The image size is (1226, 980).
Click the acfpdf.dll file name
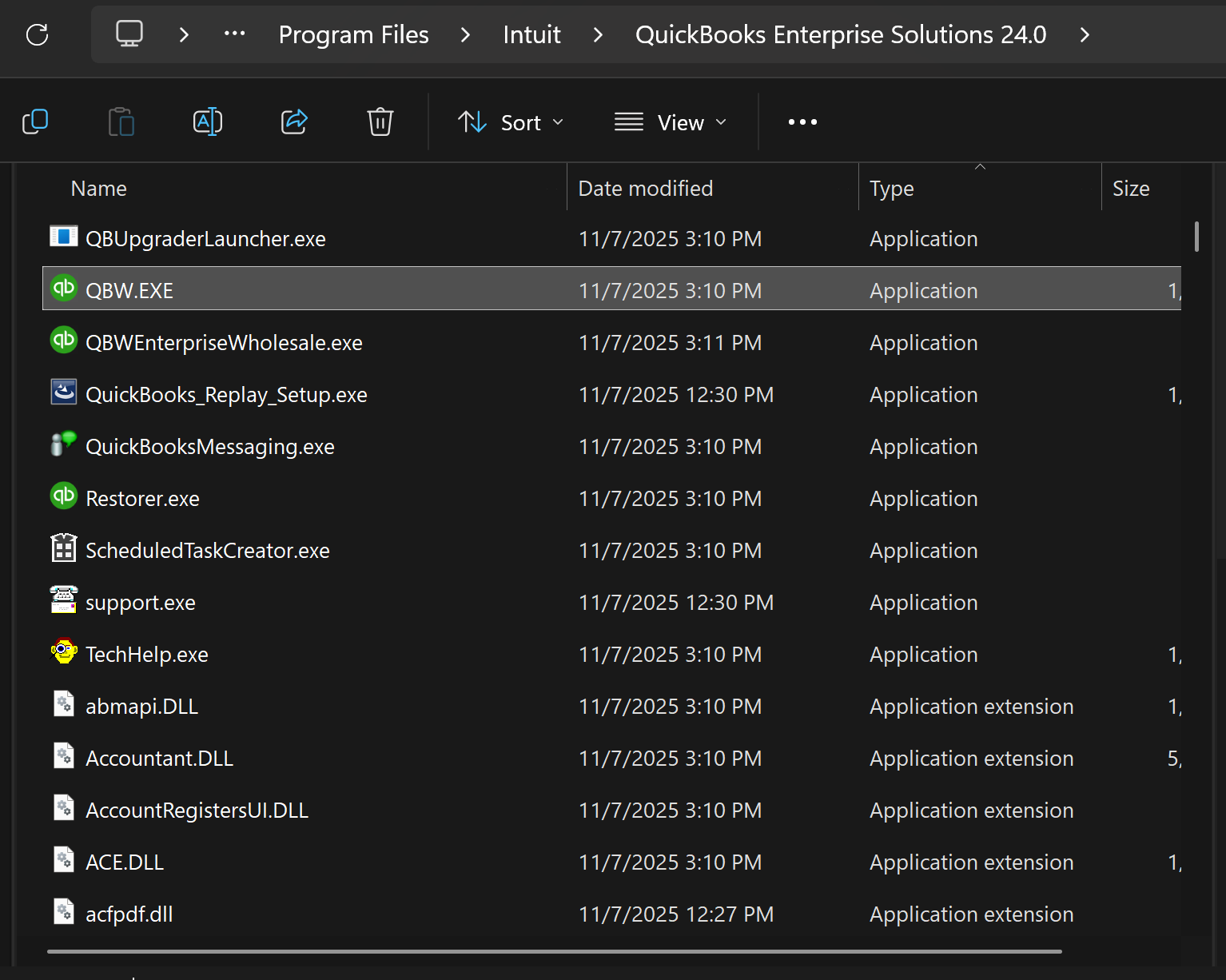click(129, 914)
